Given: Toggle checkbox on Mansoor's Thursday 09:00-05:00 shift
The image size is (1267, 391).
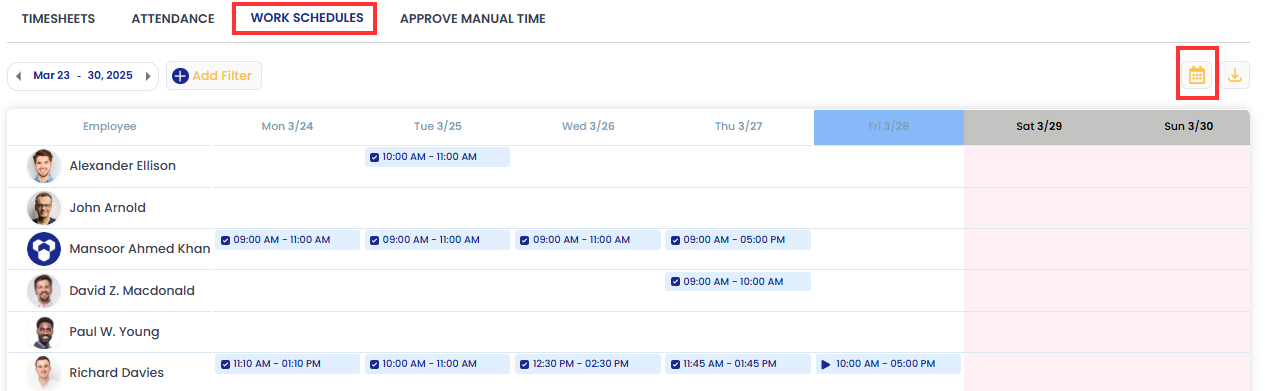Looking at the screenshot, I should 675,240.
